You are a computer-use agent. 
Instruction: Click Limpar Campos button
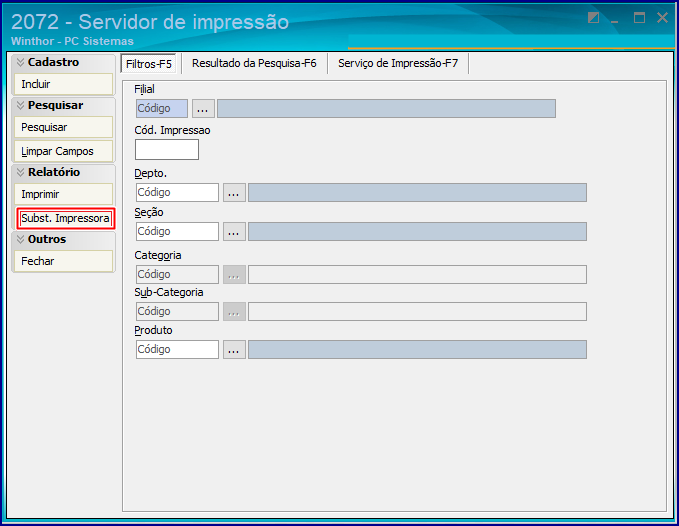pyautogui.click(x=64, y=151)
